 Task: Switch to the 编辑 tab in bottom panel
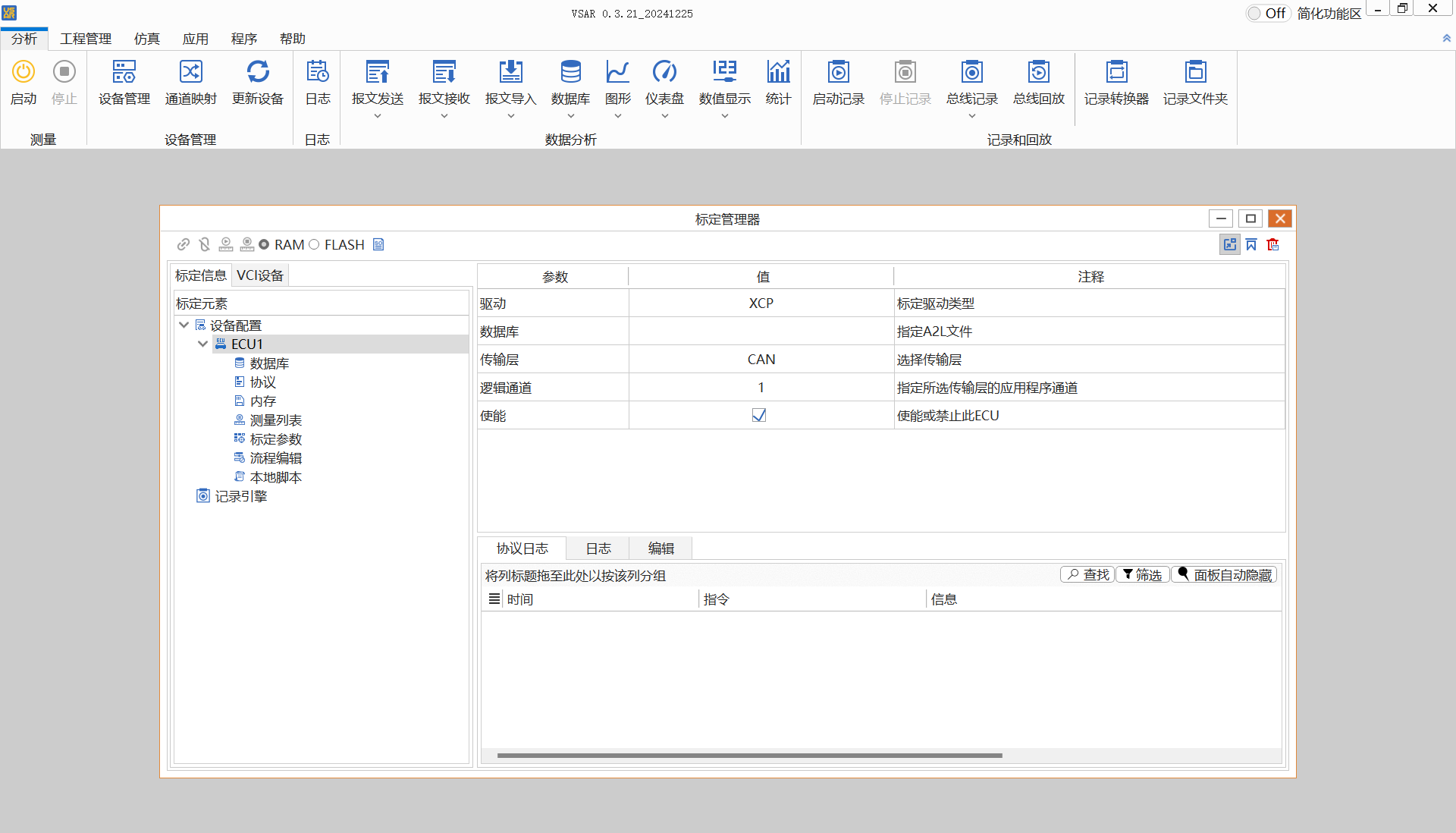tap(661, 548)
